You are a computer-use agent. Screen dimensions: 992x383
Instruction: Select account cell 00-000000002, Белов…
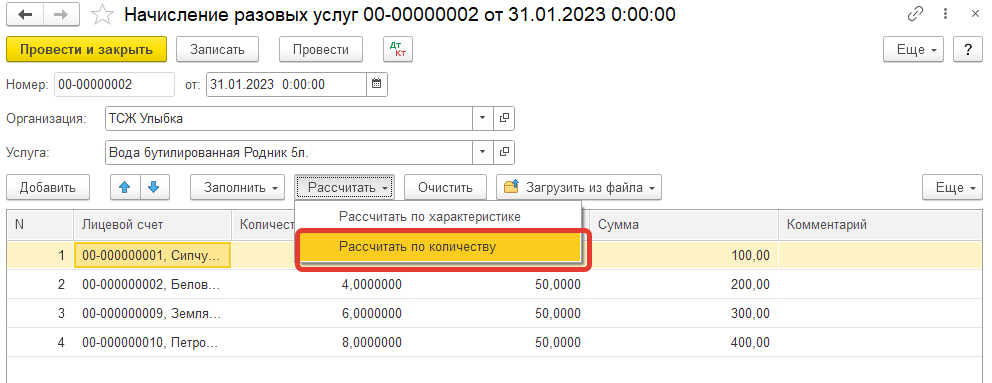click(x=152, y=285)
